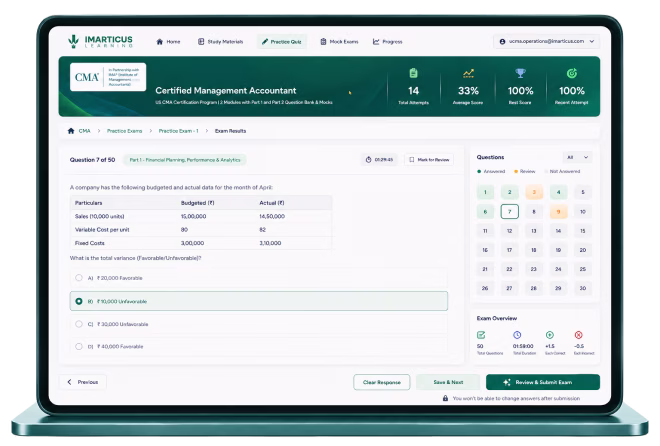Click the green plus marks icon
The height and width of the screenshot is (446, 660).
550,335
